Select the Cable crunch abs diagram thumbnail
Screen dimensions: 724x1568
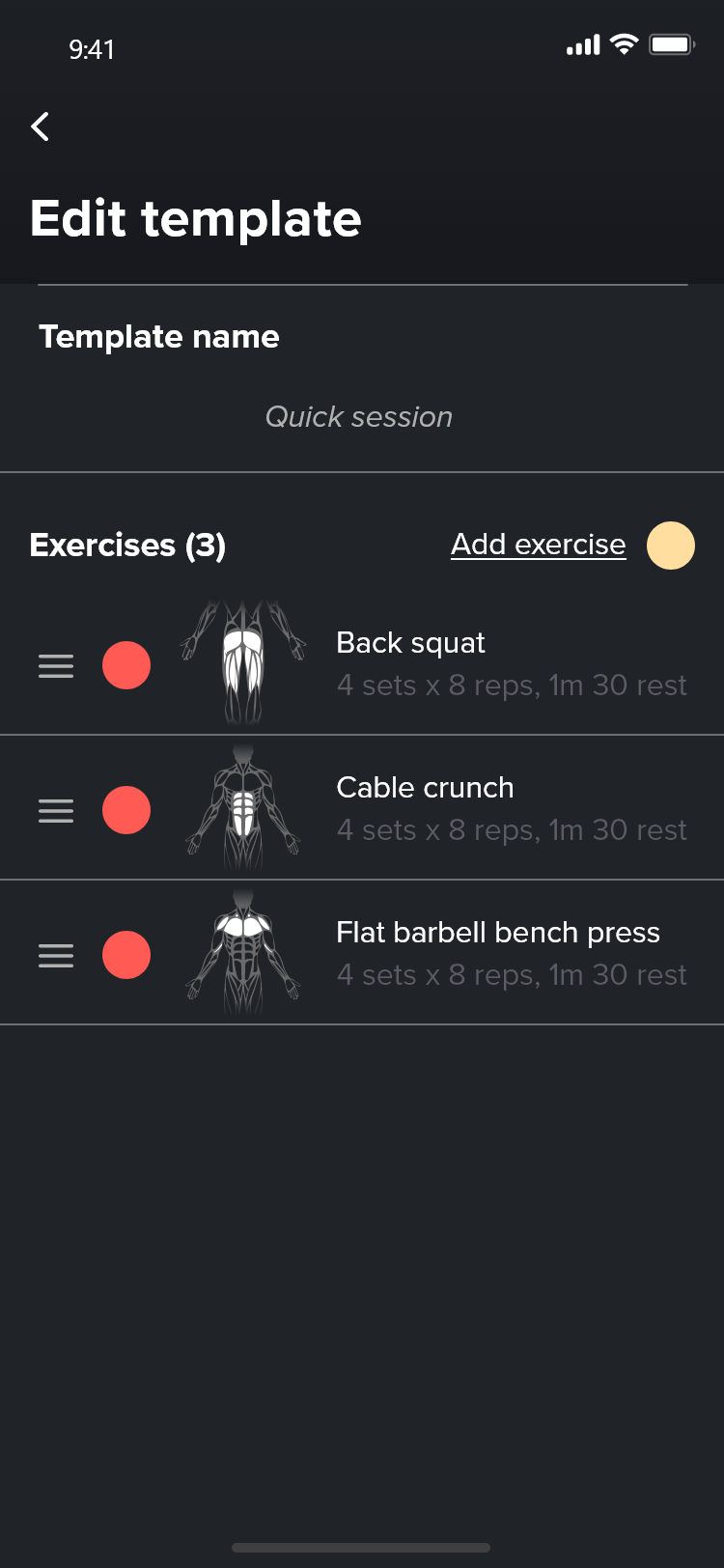[x=243, y=809]
